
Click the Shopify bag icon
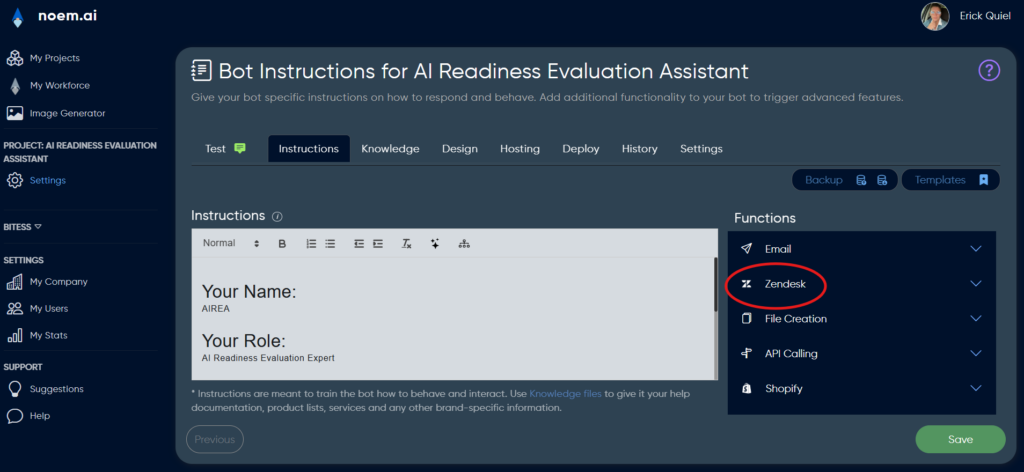tap(746, 388)
